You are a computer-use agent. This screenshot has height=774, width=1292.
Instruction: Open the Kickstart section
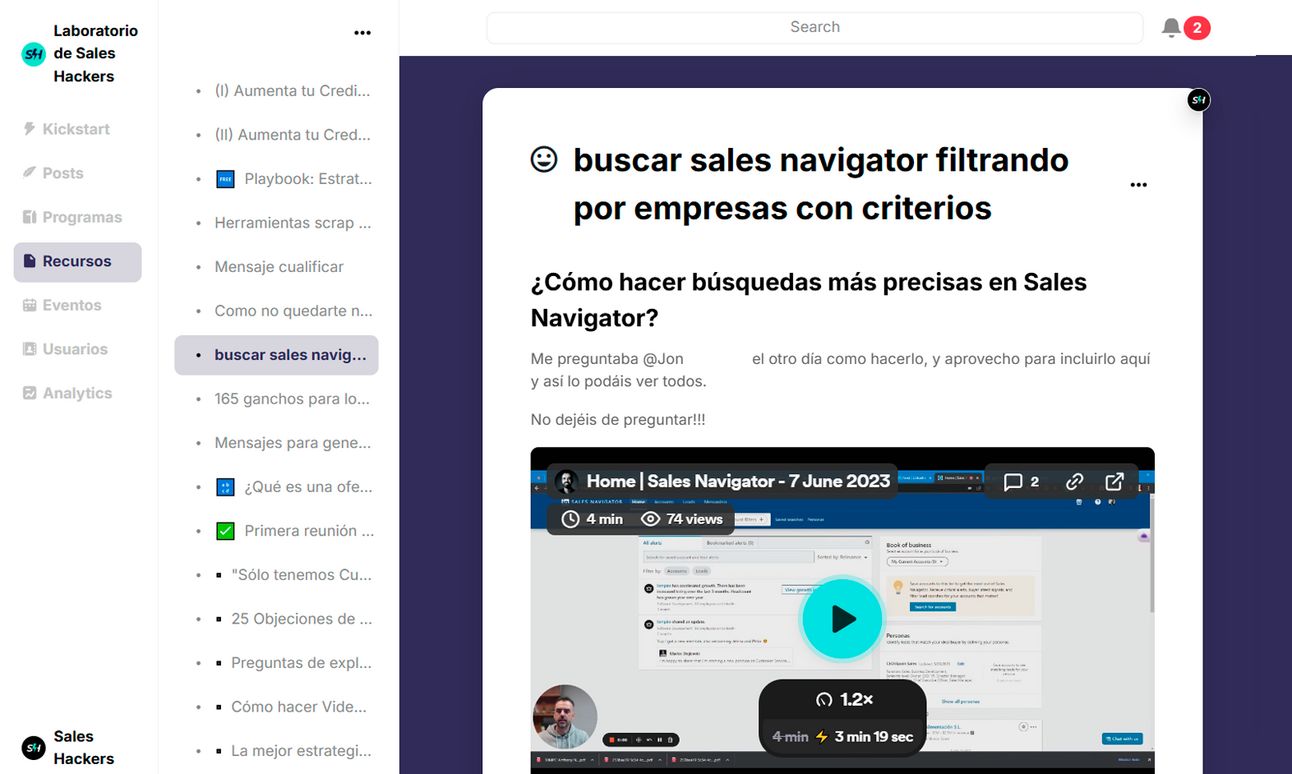[77, 129]
